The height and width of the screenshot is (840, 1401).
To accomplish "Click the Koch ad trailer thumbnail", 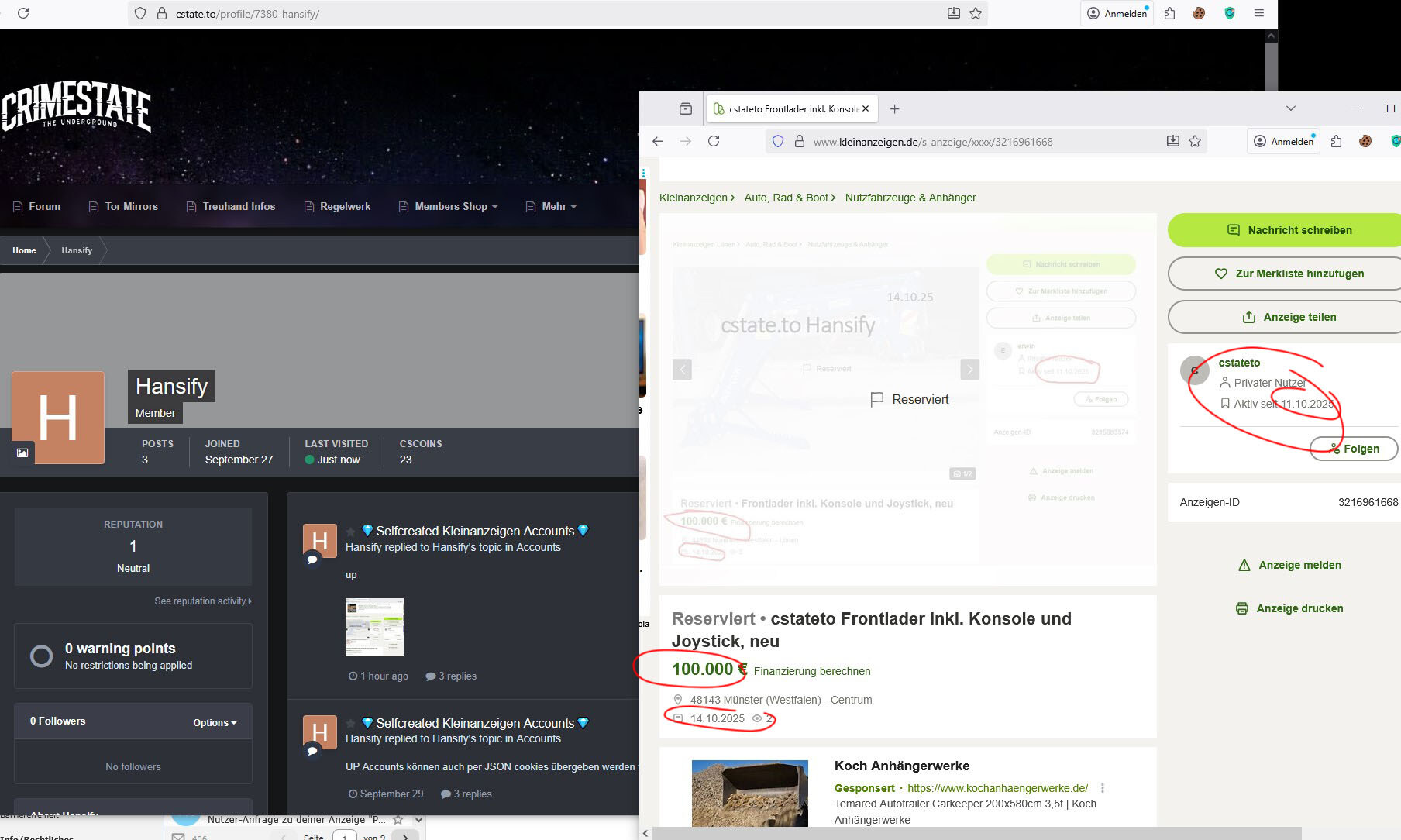I will pos(750,794).
